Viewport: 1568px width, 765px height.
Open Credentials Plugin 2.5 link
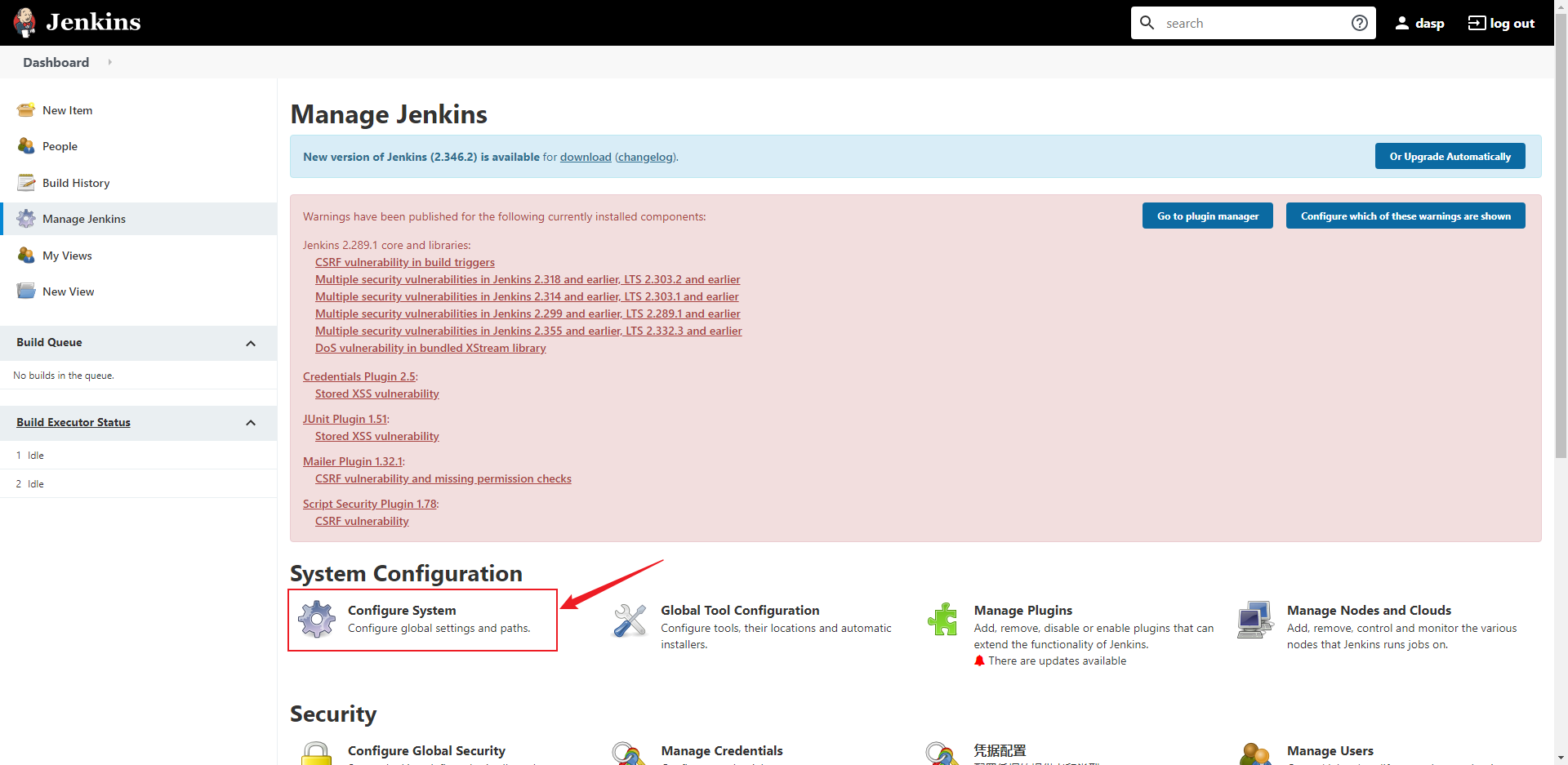click(359, 376)
